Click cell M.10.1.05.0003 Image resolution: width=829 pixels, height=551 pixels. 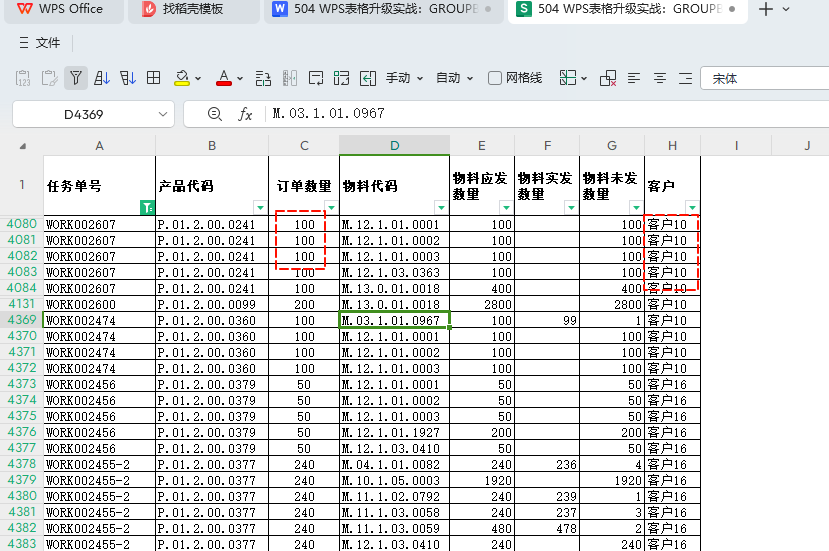click(394, 480)
